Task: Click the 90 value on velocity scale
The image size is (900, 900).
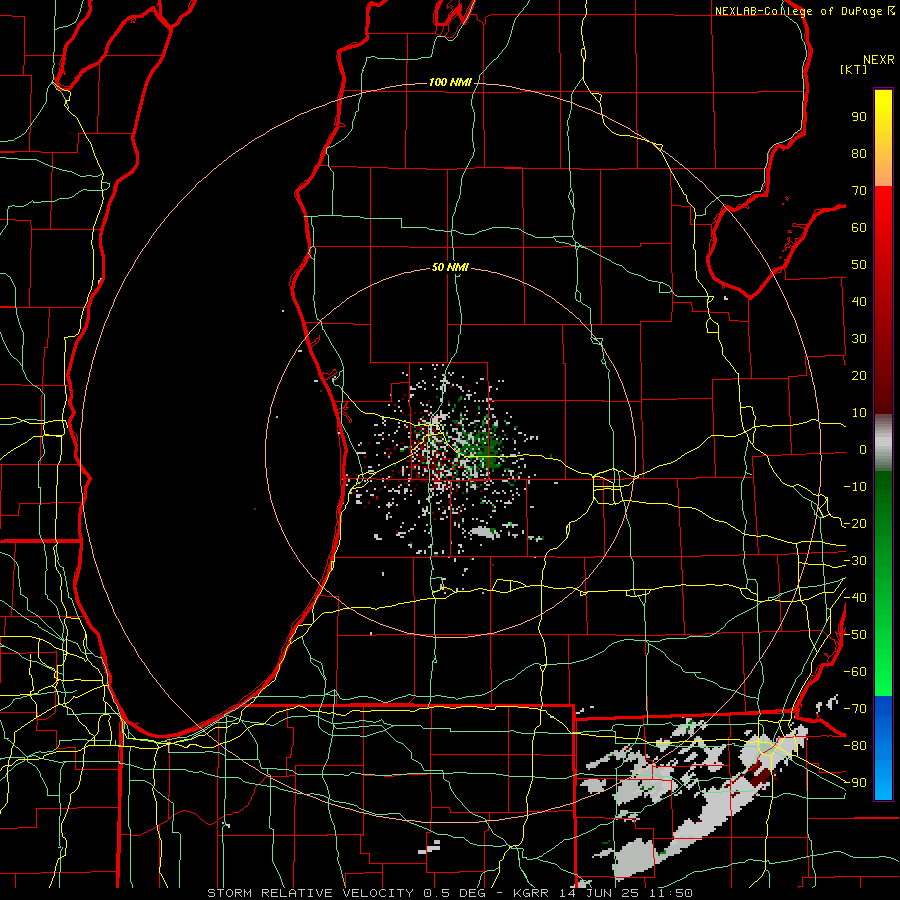Action: (x=859, y=117)
